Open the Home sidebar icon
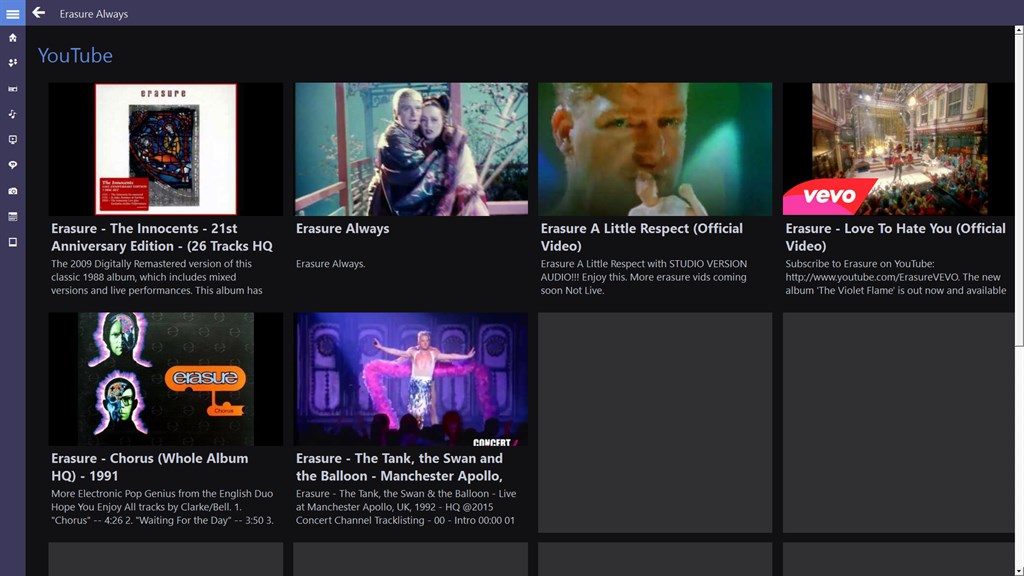The height and width of the screenshot is (576, 1024). click(12, 38)
